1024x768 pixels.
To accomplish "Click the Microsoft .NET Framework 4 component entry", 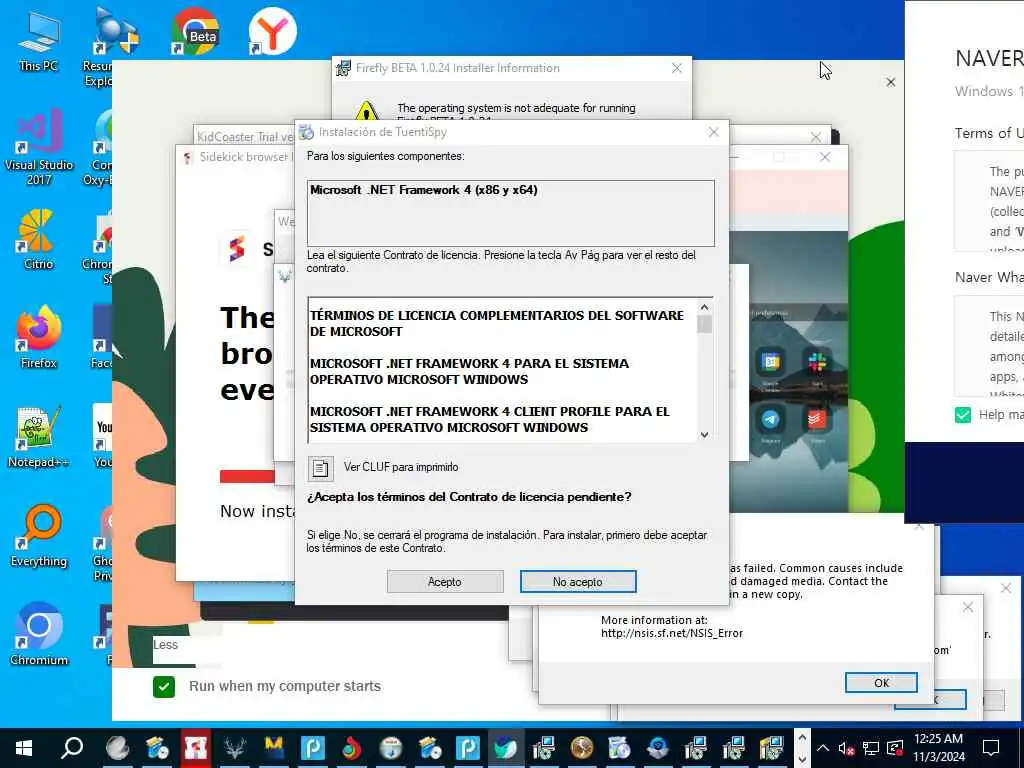I will 424,190.
